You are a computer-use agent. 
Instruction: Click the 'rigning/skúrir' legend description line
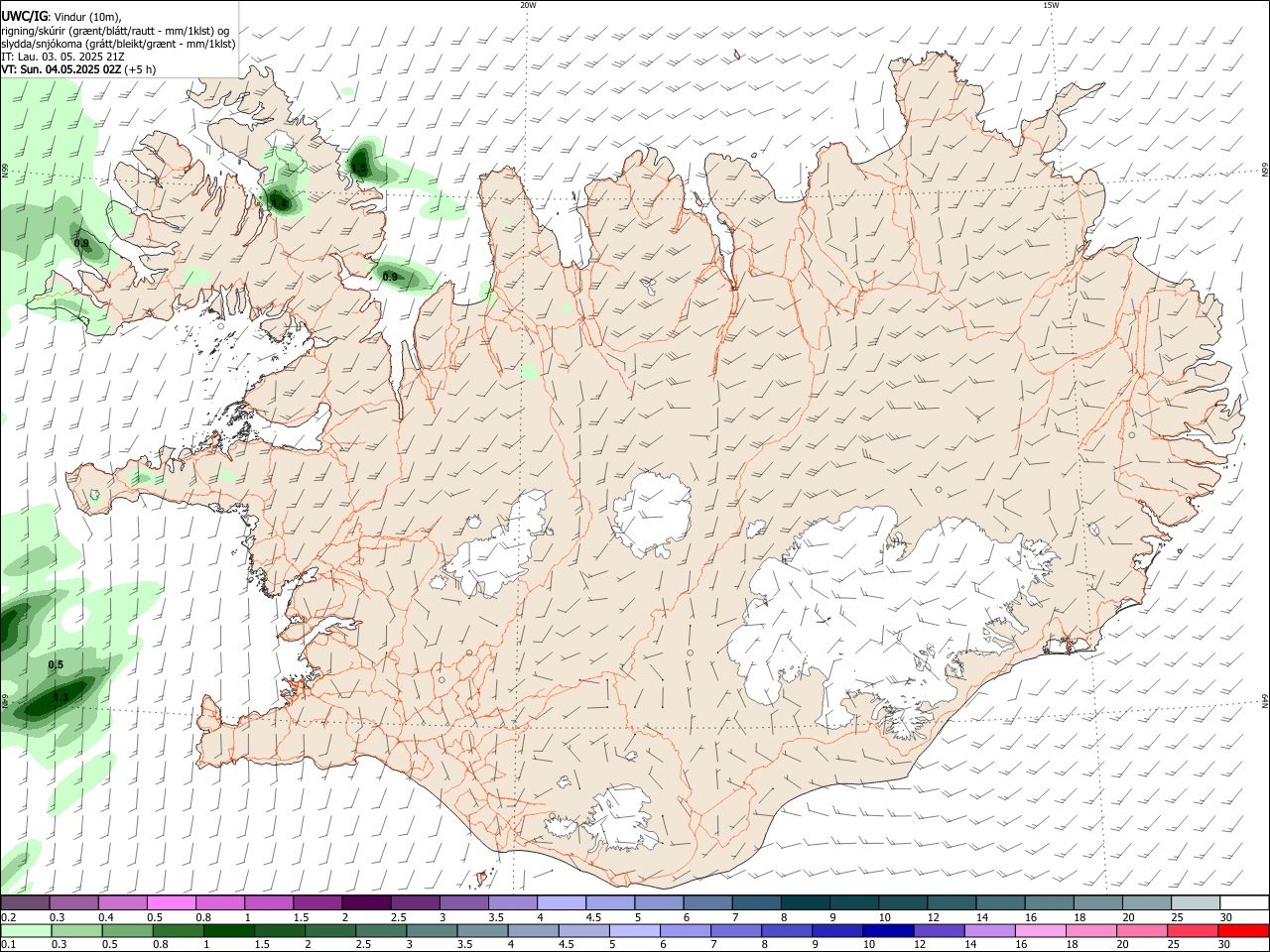pos(115,31)
